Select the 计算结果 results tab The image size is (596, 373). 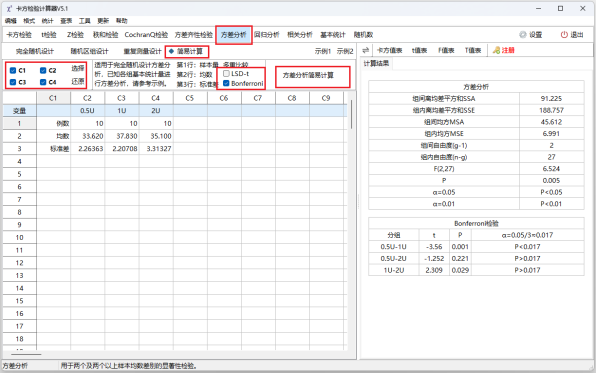pyautogui.click(x=376, y=63)
